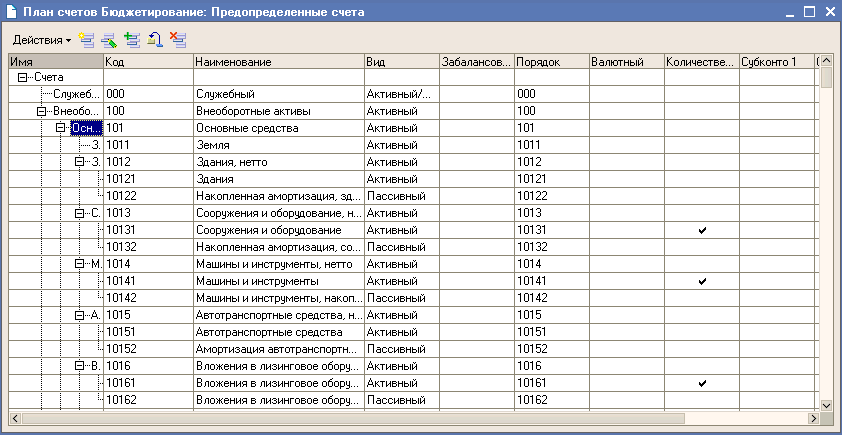Select the cell with code 1011
The width and height of the screenshot is (842, 435).
[x=149, y=145]
